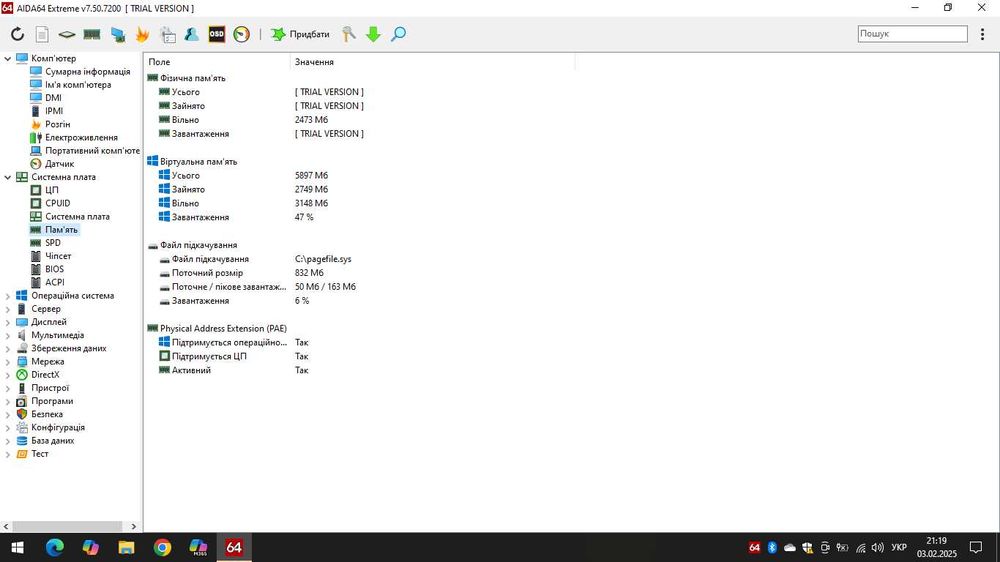This screenshot has width=1000, height=562.
Task: Select Безпека in the tree
Action: pyautogui.click(x=47, y=414)
